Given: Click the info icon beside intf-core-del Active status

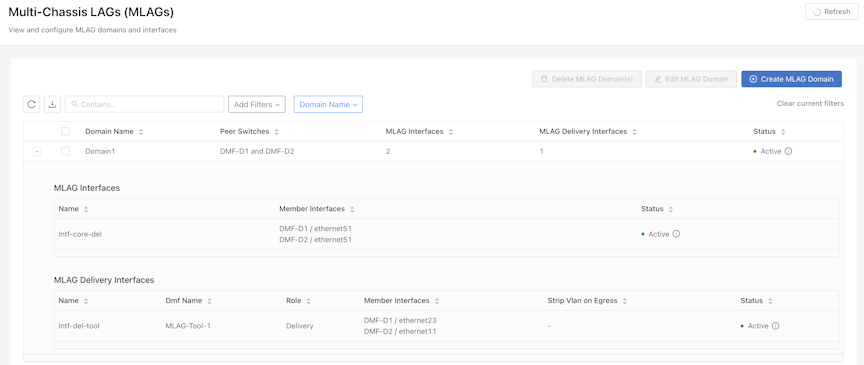Looking at the screenshot, I should (676, 234).
